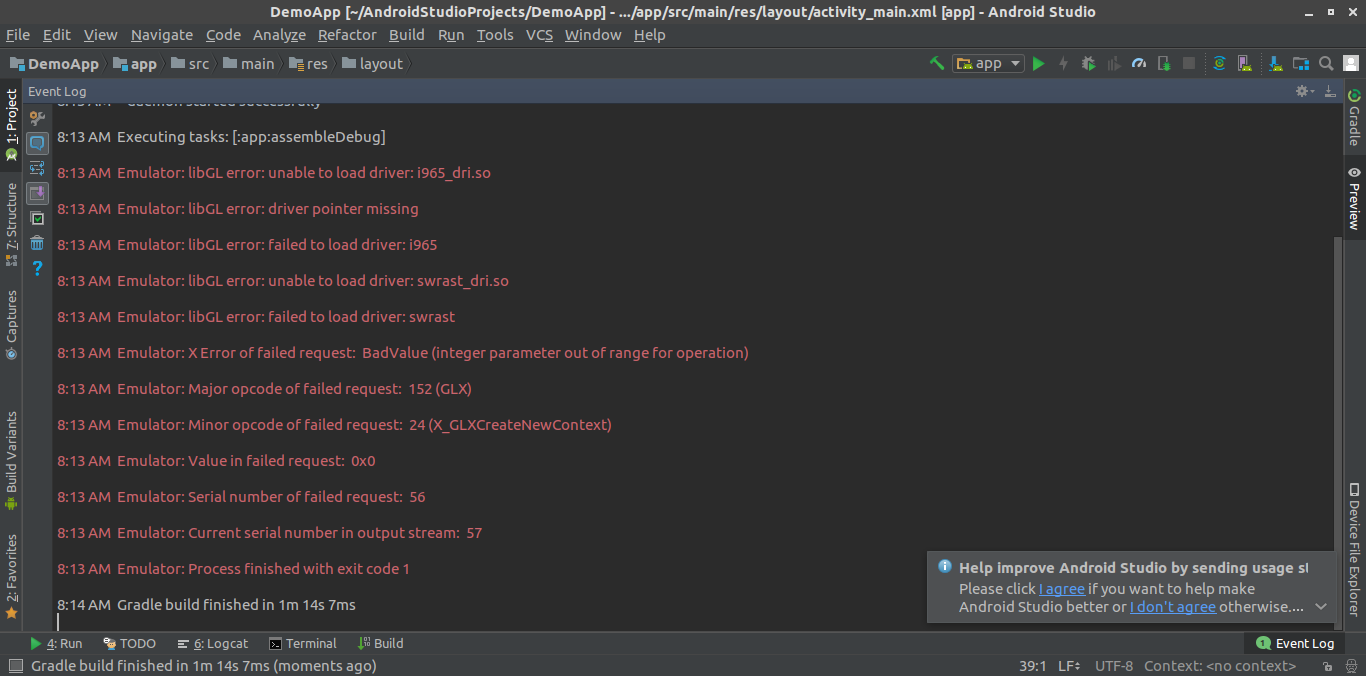The image size is (1366, 676).
Task: Click the 'I don't agree' link
Action: [1172, 607]
